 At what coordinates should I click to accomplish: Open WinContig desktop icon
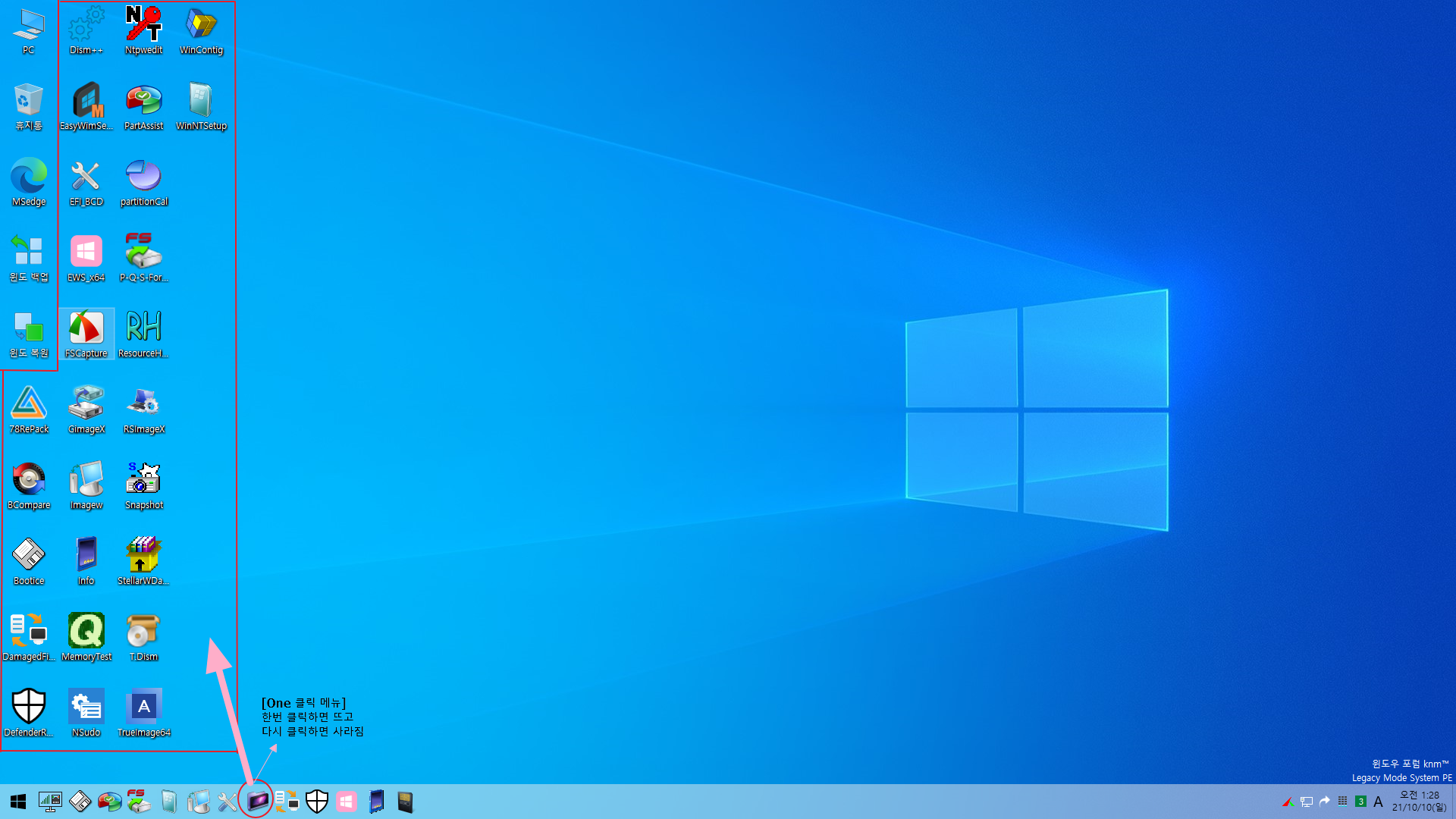(x=202, y=31)
